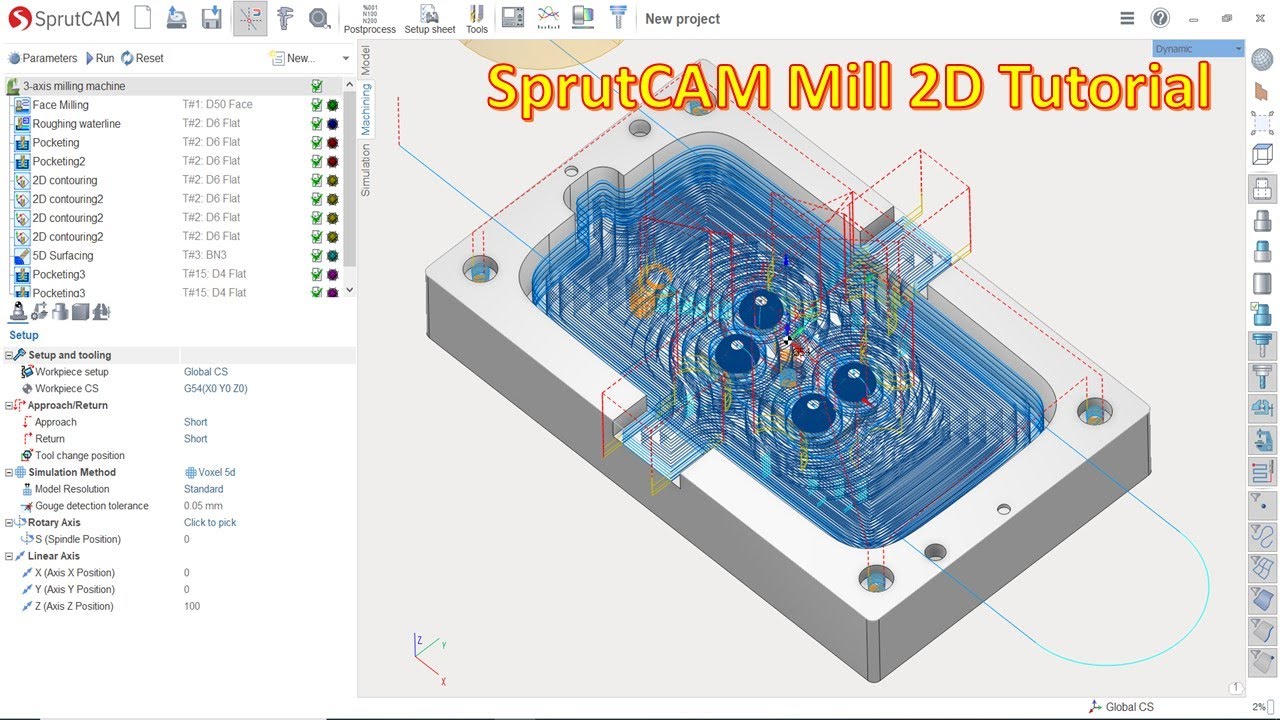Click the brown shape icon in right toolbar

click(x=1262, y=91)
